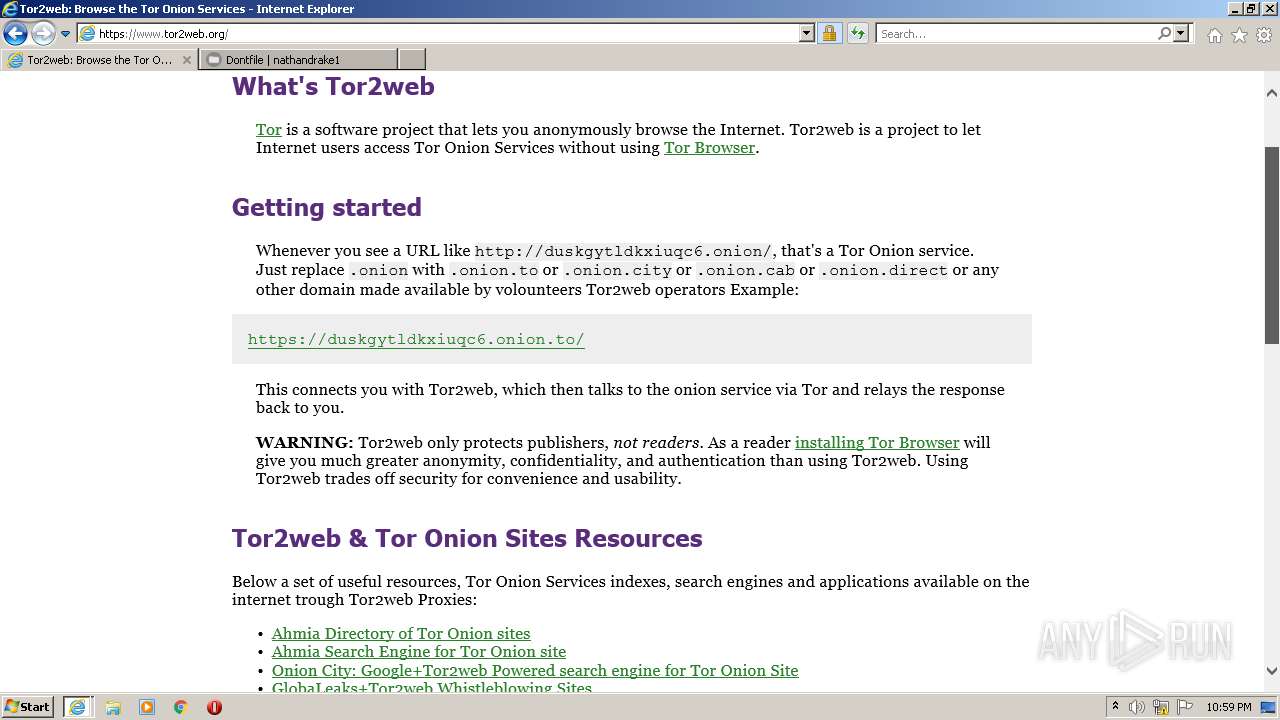1280x720 pixels.
Task: Open the Home icon
Action: click(x=1214, y=35)
